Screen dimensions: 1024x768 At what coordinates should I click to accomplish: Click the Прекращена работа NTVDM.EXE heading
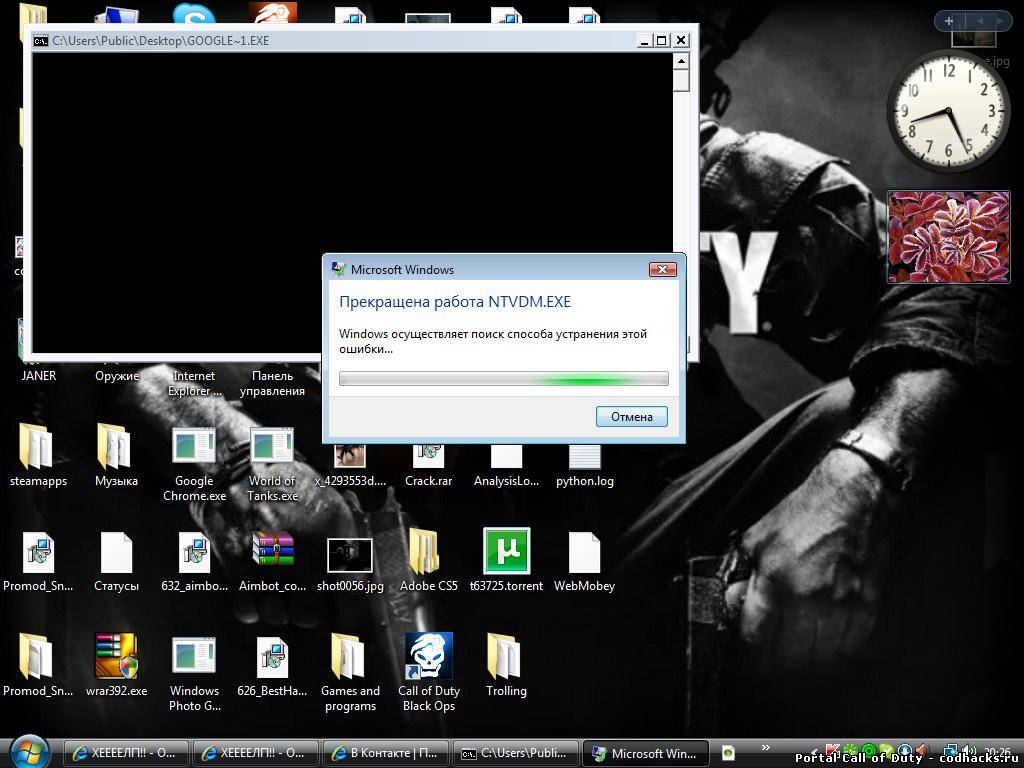click(x=455, y=302)
